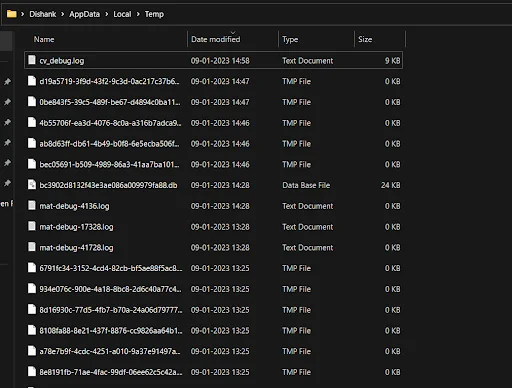Click the icon of file d19a5719-3f9d
This screenshot has height=388, width=512.
pos(32,81)
